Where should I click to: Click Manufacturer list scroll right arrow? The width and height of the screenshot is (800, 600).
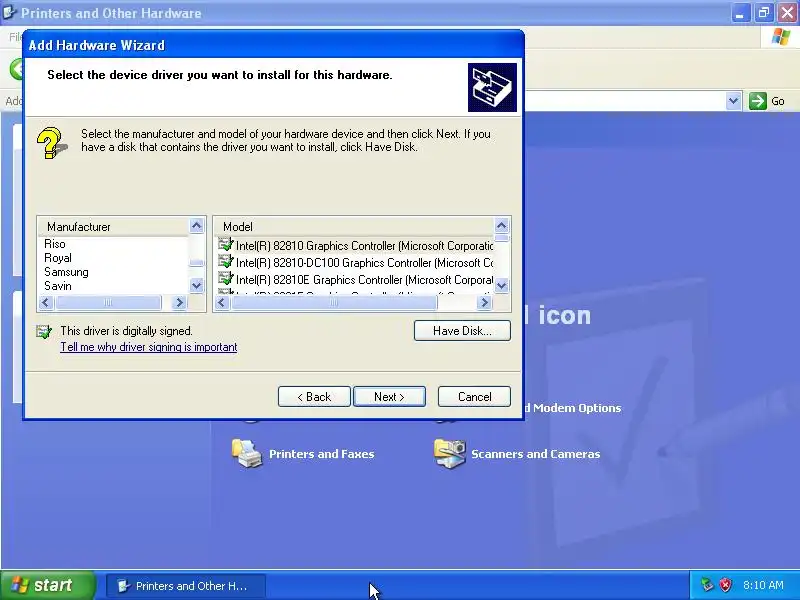pos(179,303)
